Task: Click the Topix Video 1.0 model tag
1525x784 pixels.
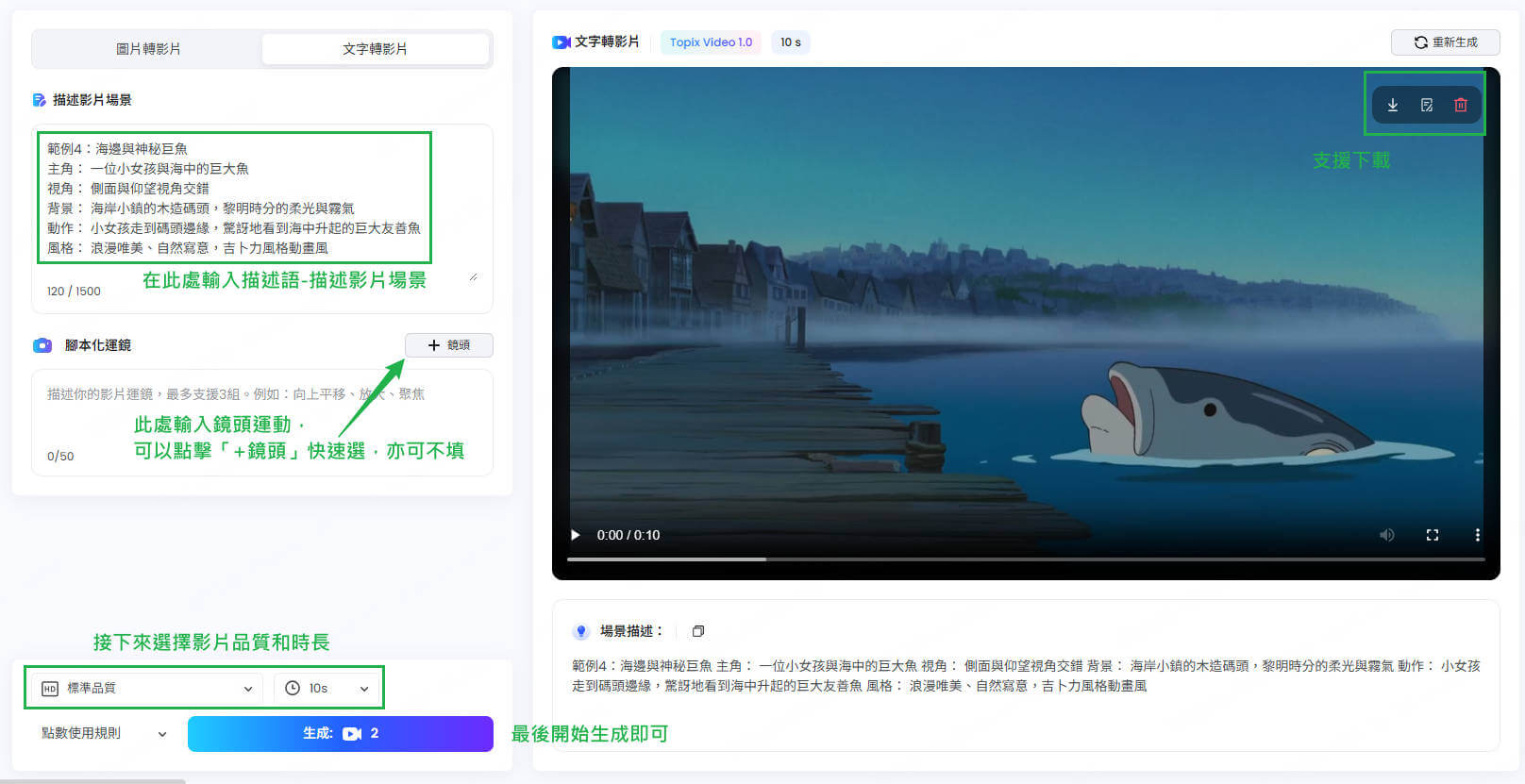Action: 711,42
